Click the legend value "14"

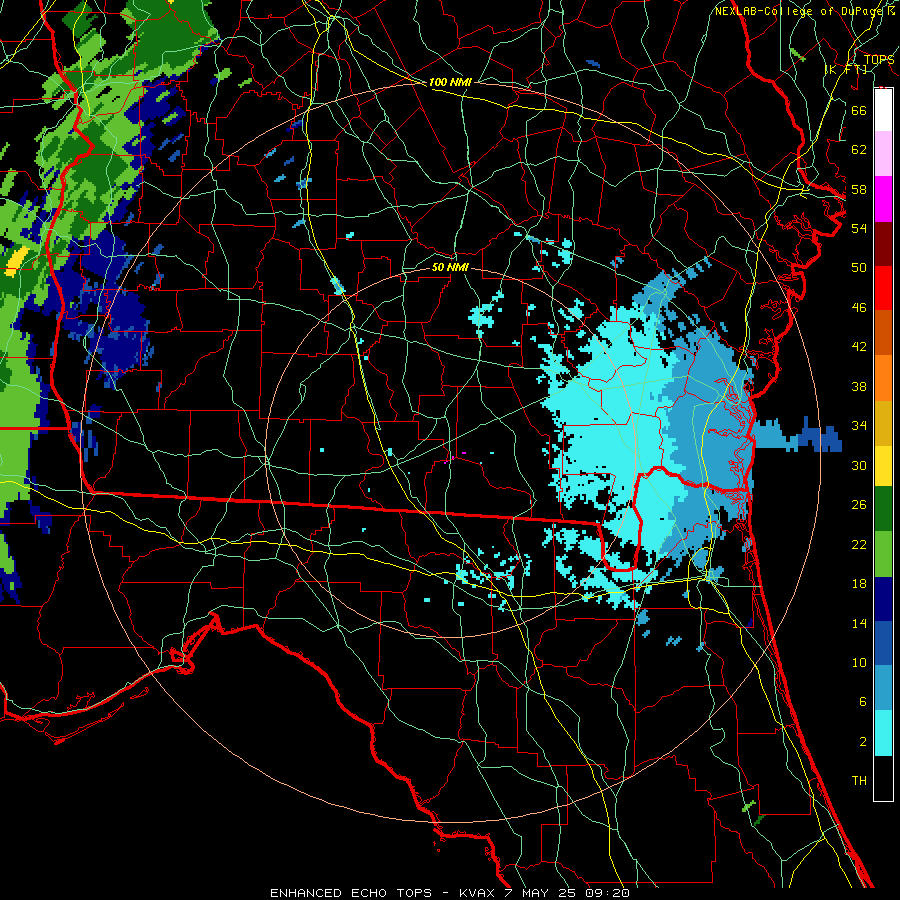pyautogui.click(x=859, y=623)
